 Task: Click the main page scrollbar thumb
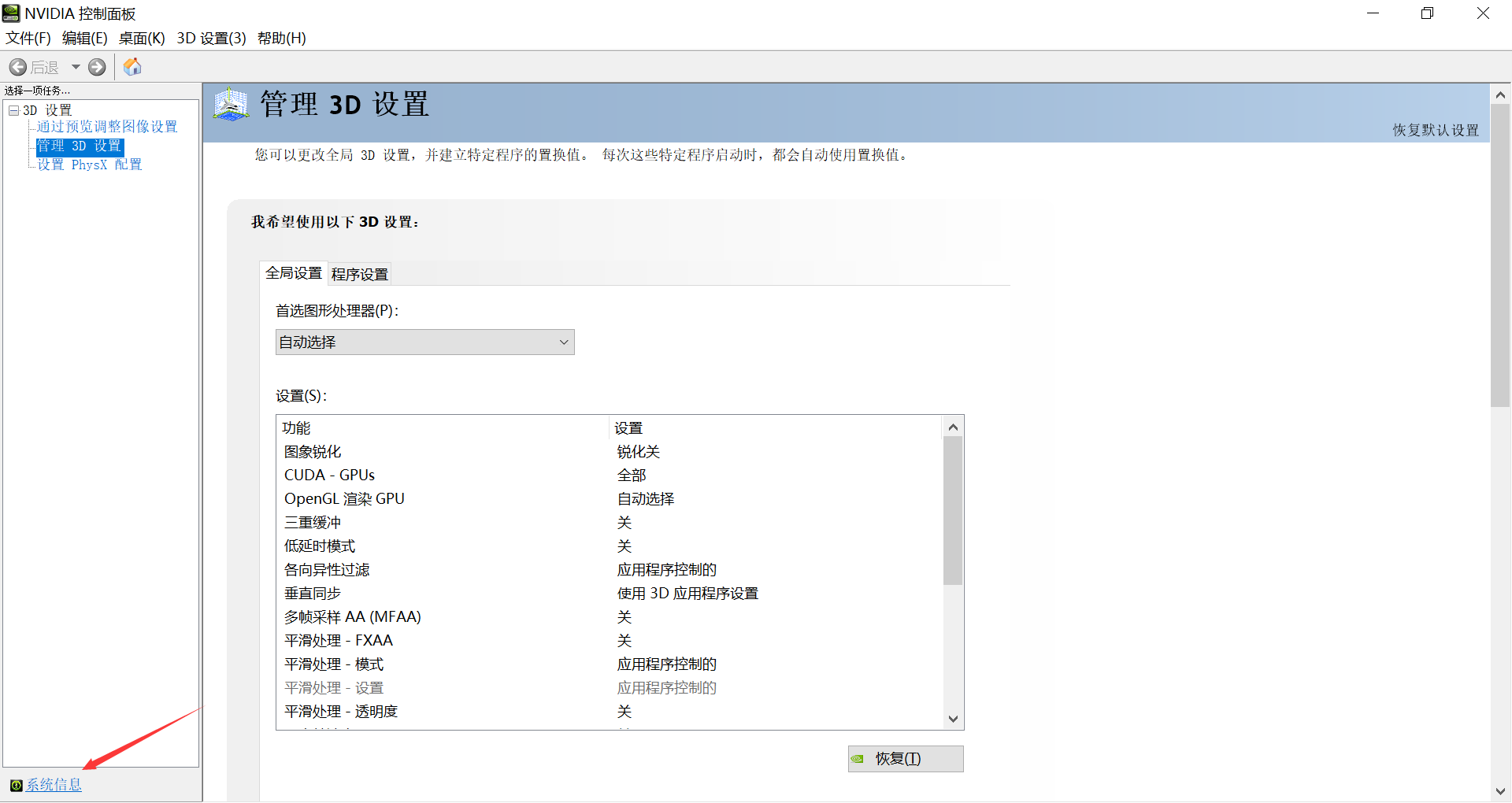[1500, 256]
